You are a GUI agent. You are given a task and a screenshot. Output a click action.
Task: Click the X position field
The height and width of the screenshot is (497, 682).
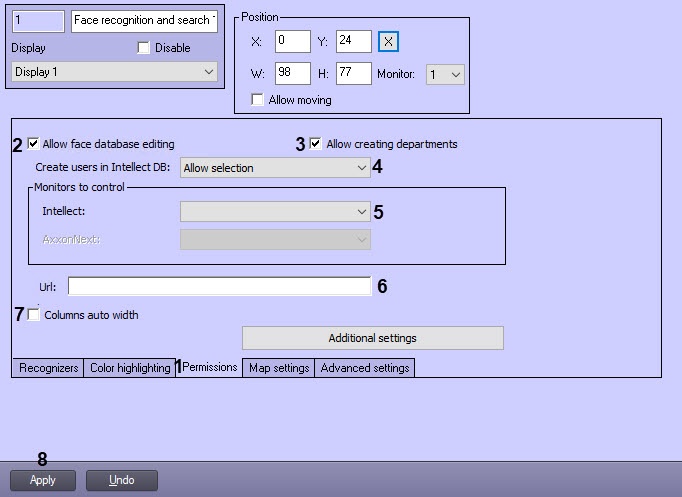(x=293, y=41)
